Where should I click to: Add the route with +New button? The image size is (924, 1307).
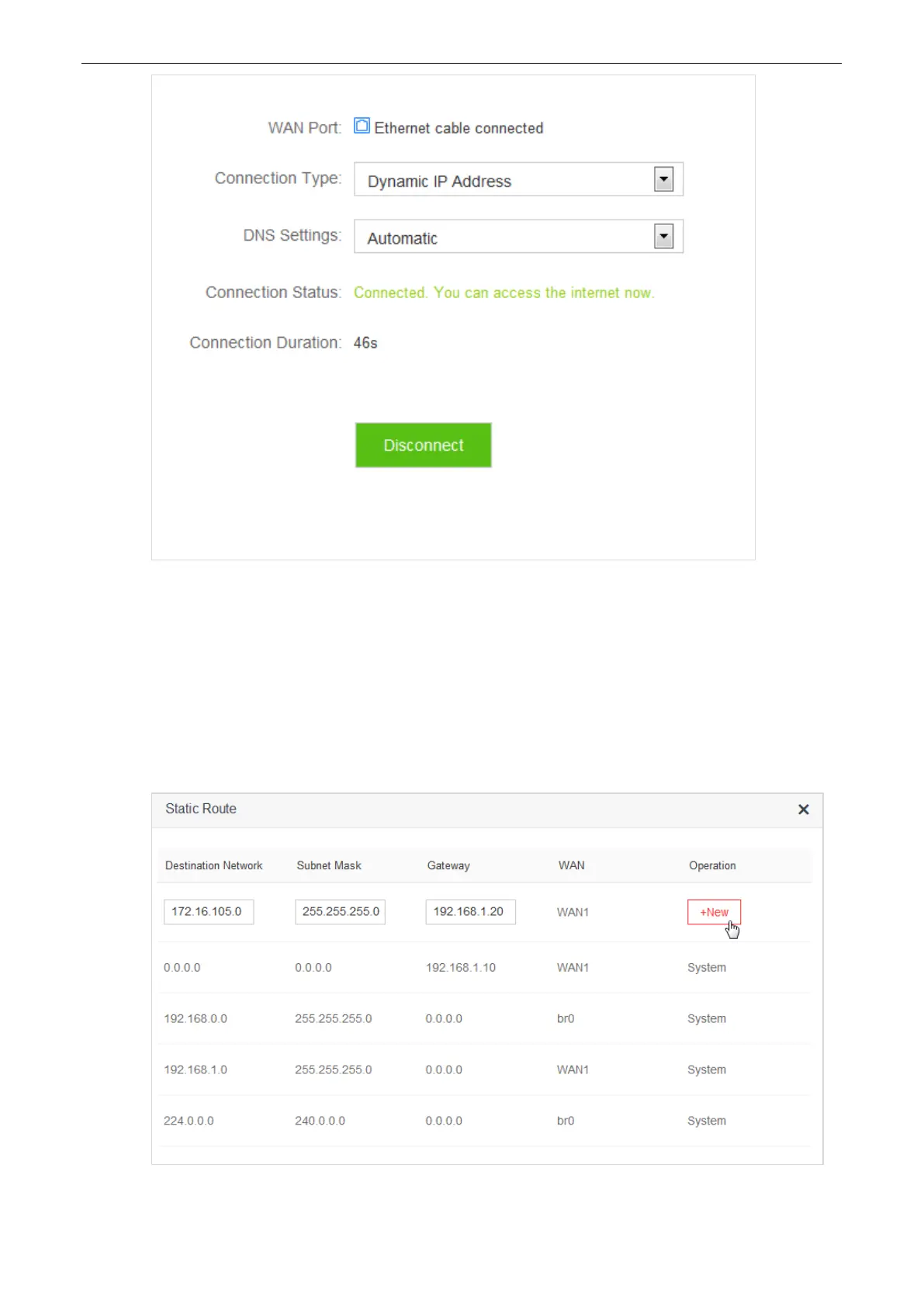714,912
